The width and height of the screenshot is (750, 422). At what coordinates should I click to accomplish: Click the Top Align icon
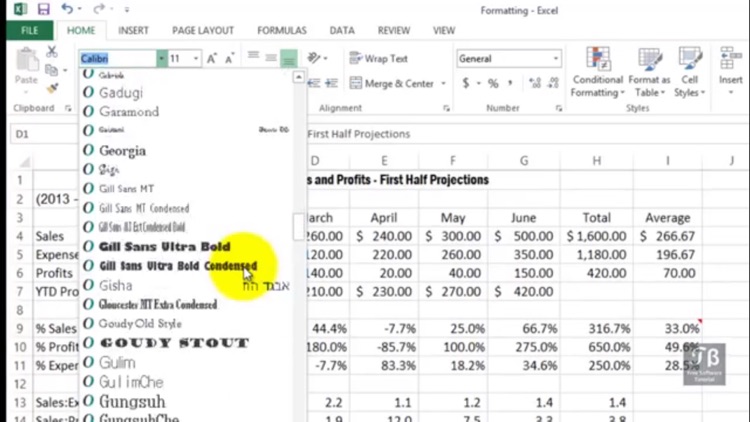pos(254,56)
